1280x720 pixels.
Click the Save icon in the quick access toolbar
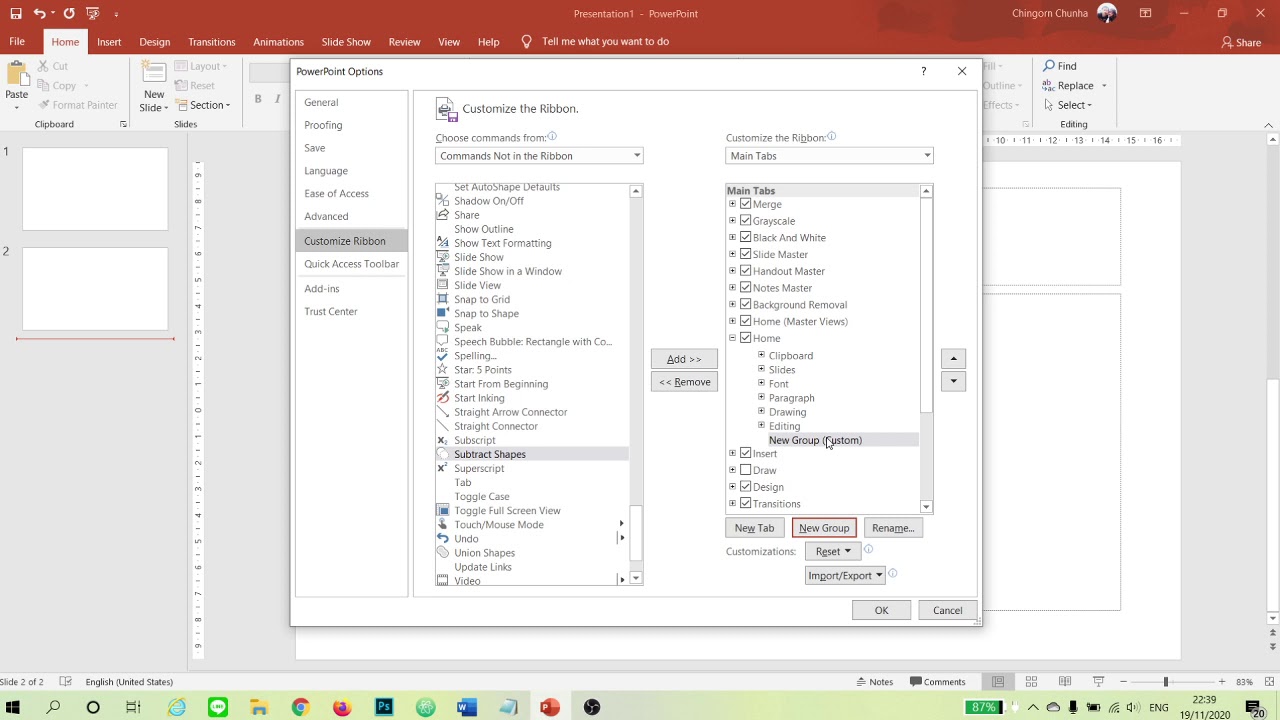pos(15,14)
